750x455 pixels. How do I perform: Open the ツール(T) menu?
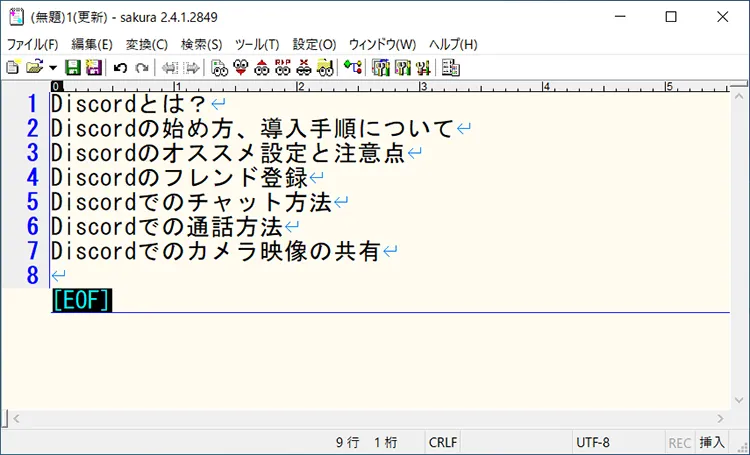(x=257, y=44)
